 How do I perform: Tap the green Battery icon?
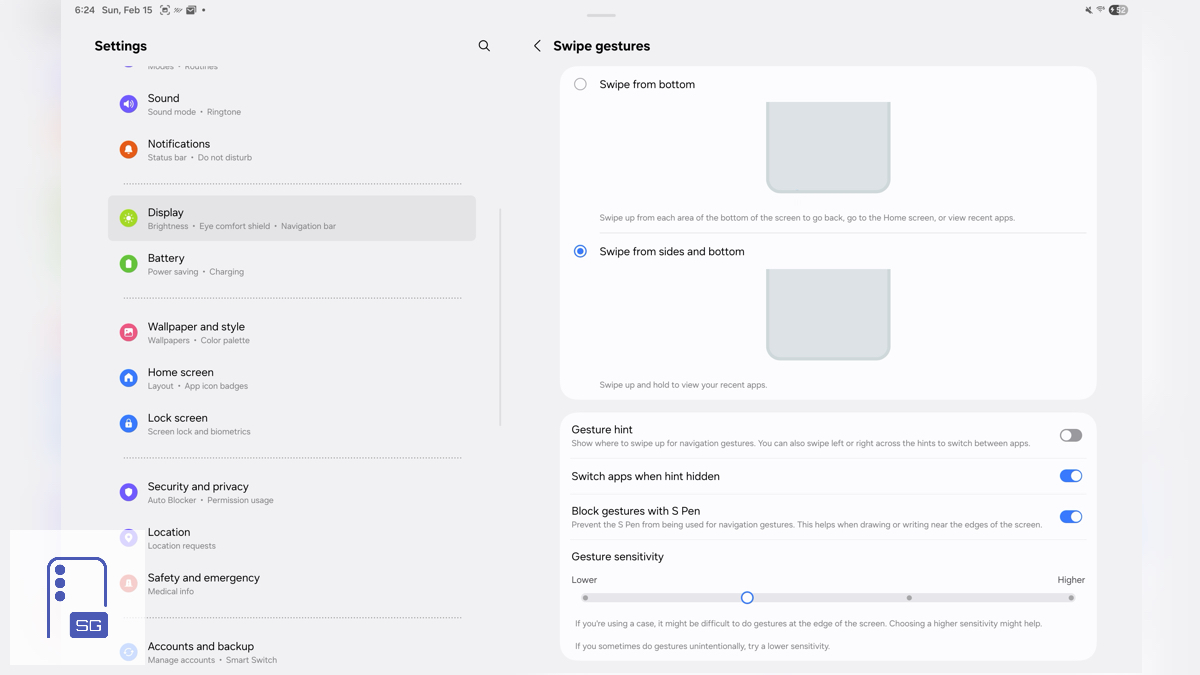[x=128, y=264]
